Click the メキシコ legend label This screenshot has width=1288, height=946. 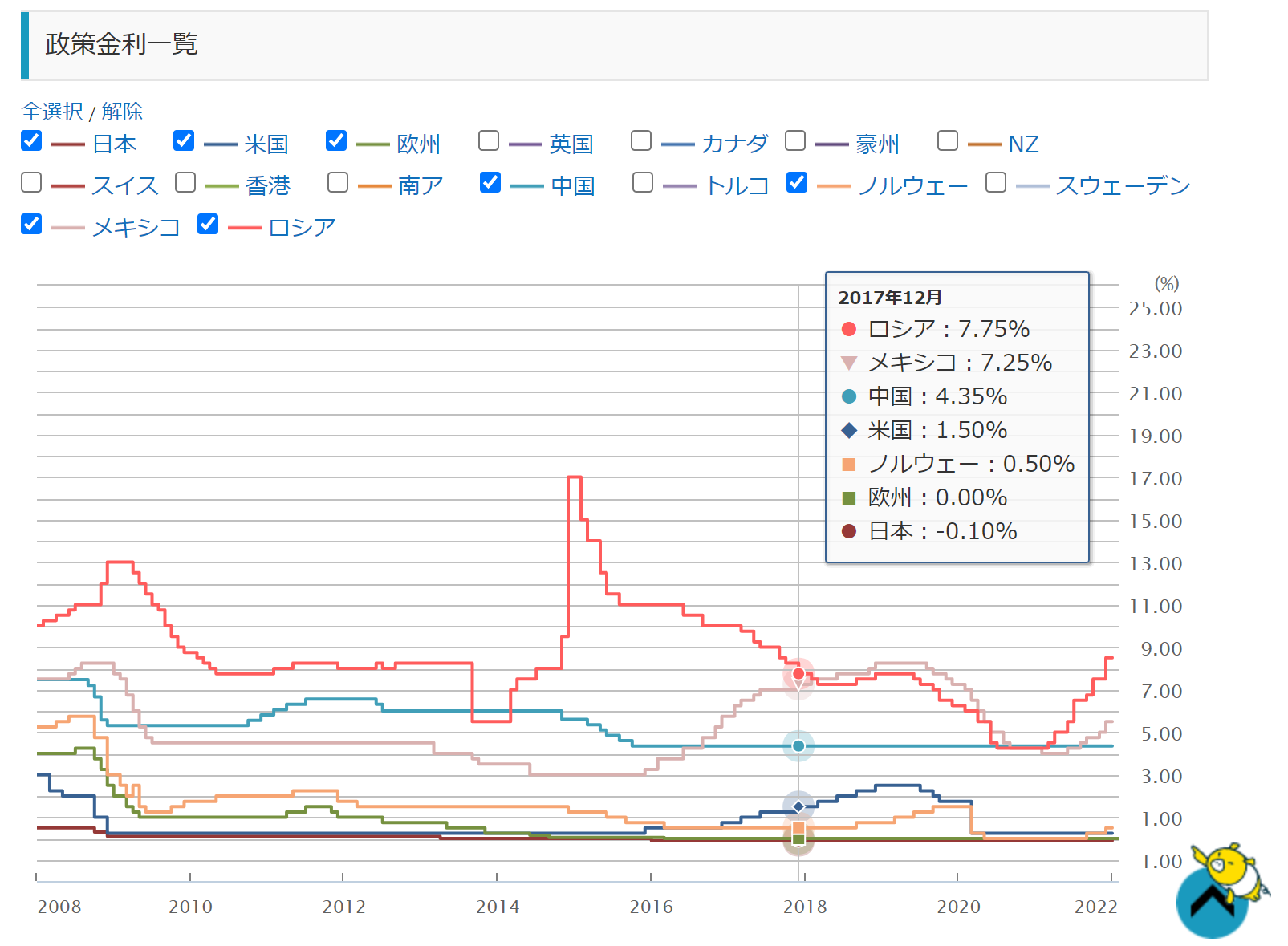coord(136,228)
